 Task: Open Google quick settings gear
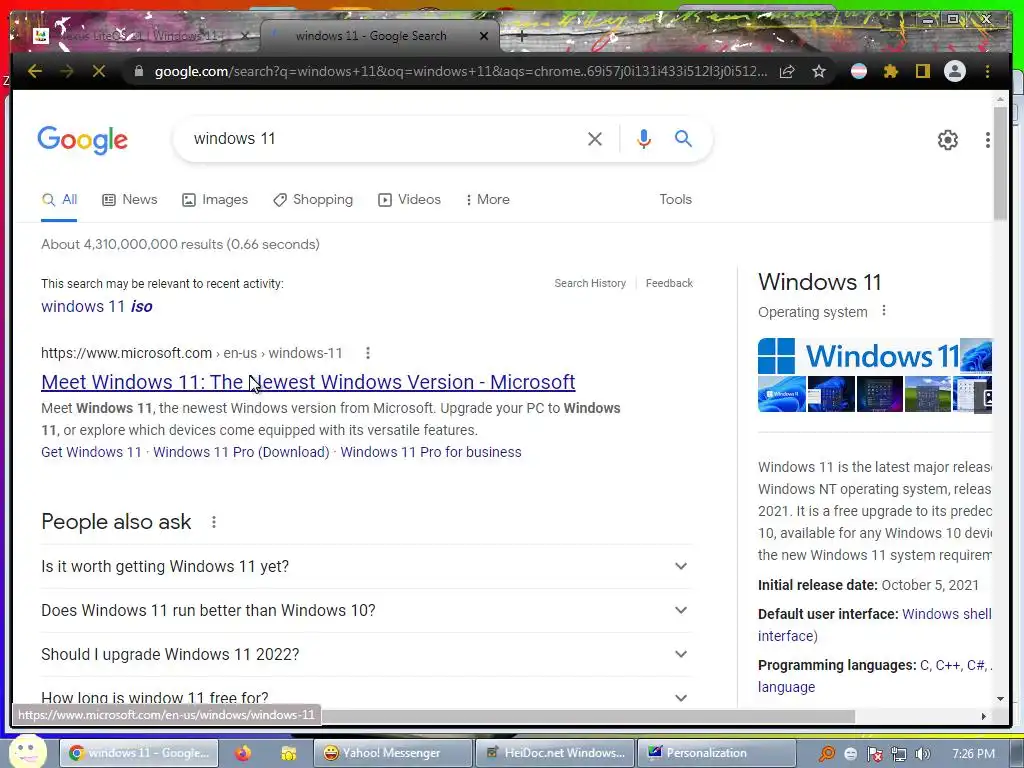click(948, 140)
